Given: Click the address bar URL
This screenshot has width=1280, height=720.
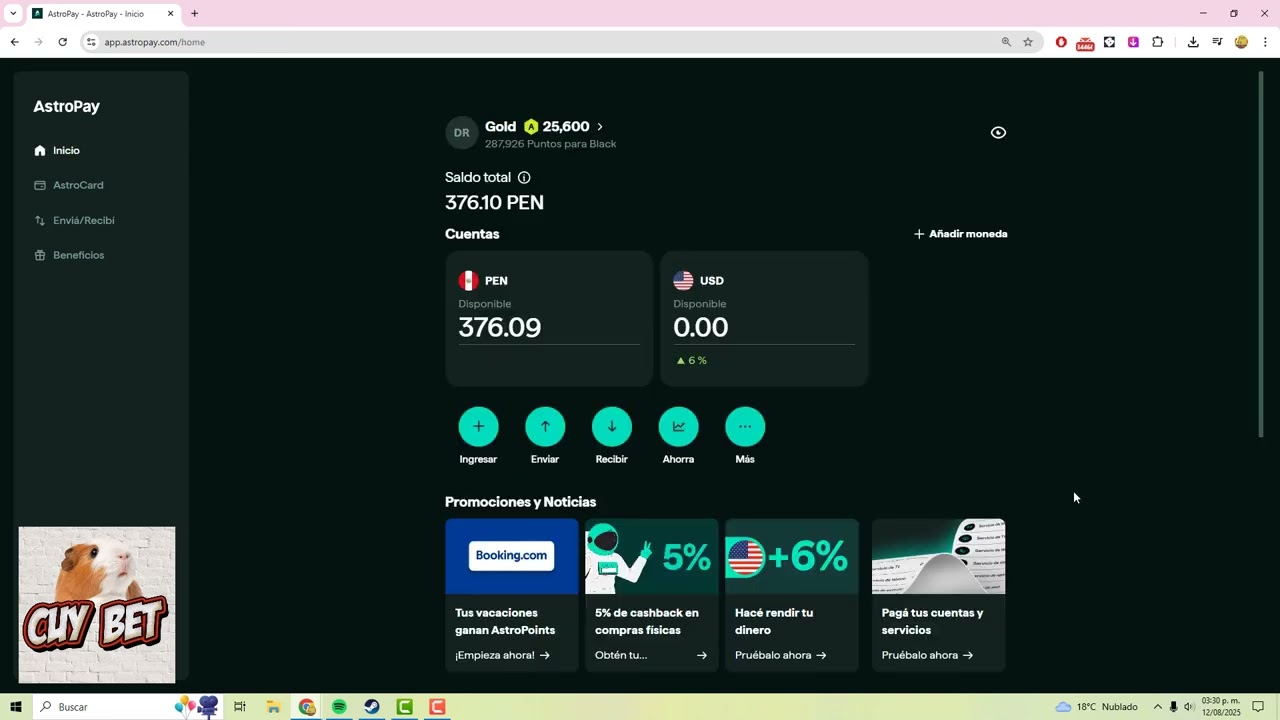Looking at the screenshot, I should (x=155, y=42).
